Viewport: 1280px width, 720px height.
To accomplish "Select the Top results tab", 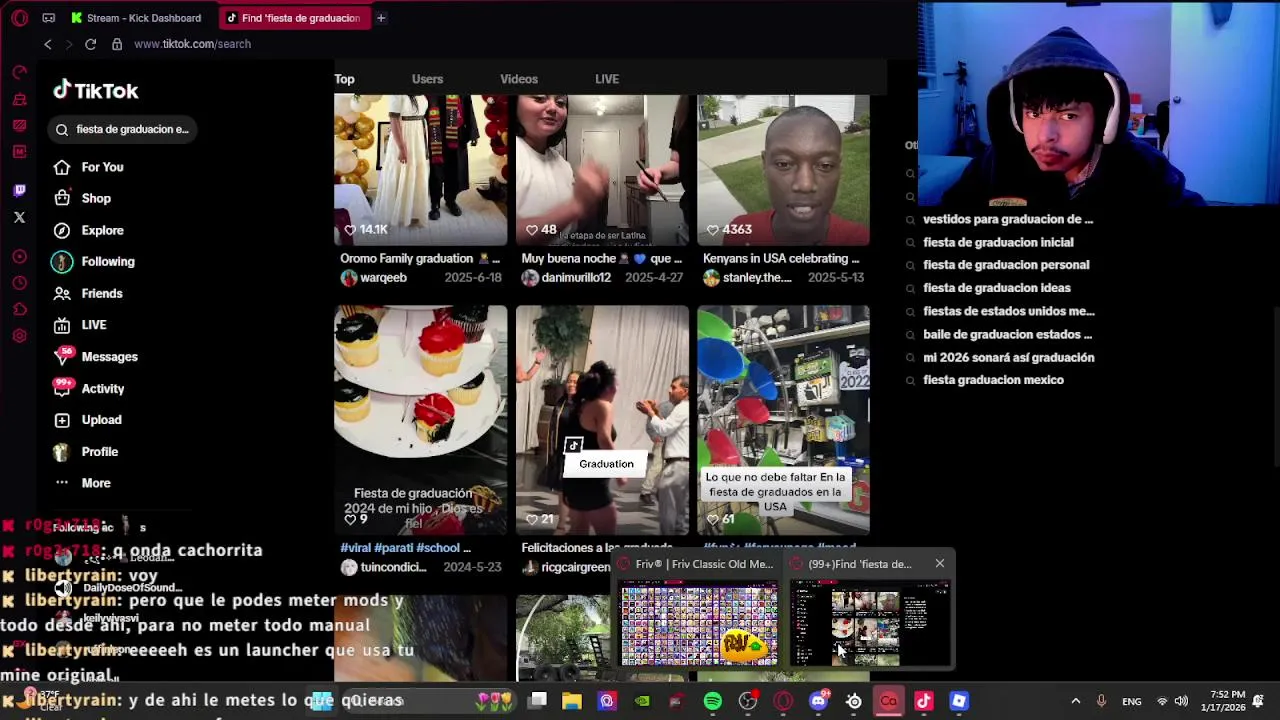I will coord(344,79).
